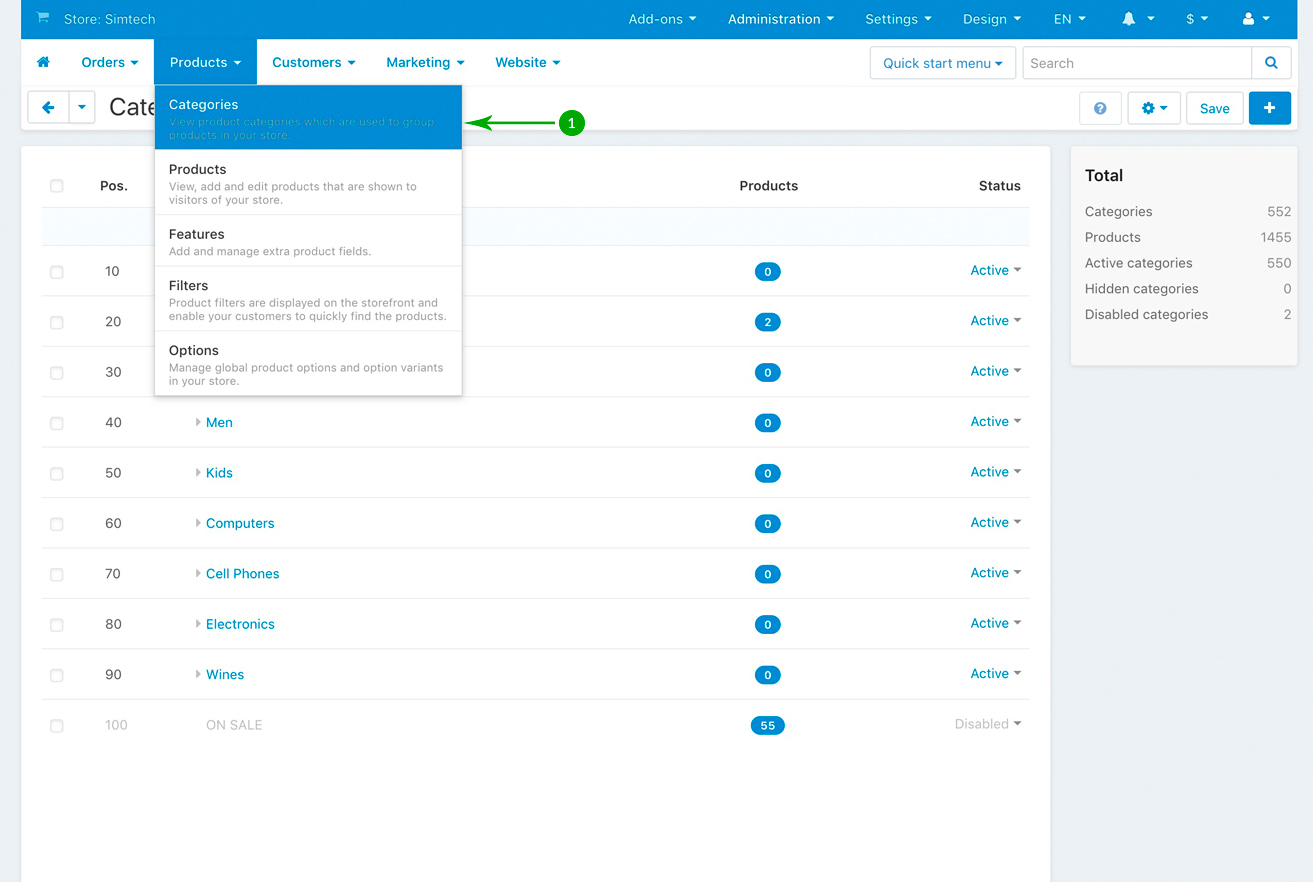
Task: Open the gear settings dropdown
Action: pyautogui.click(x=1154, y=108)
